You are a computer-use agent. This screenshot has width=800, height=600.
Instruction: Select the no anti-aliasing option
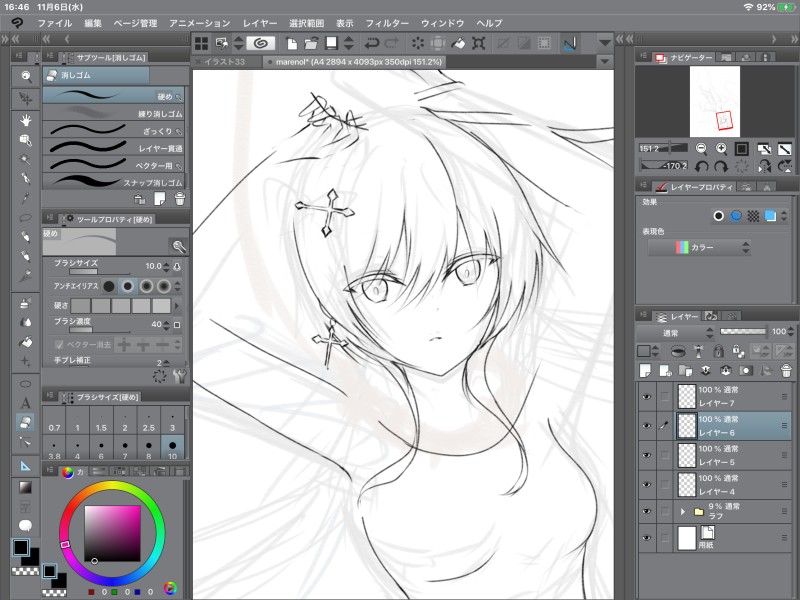tap(109, 286)
